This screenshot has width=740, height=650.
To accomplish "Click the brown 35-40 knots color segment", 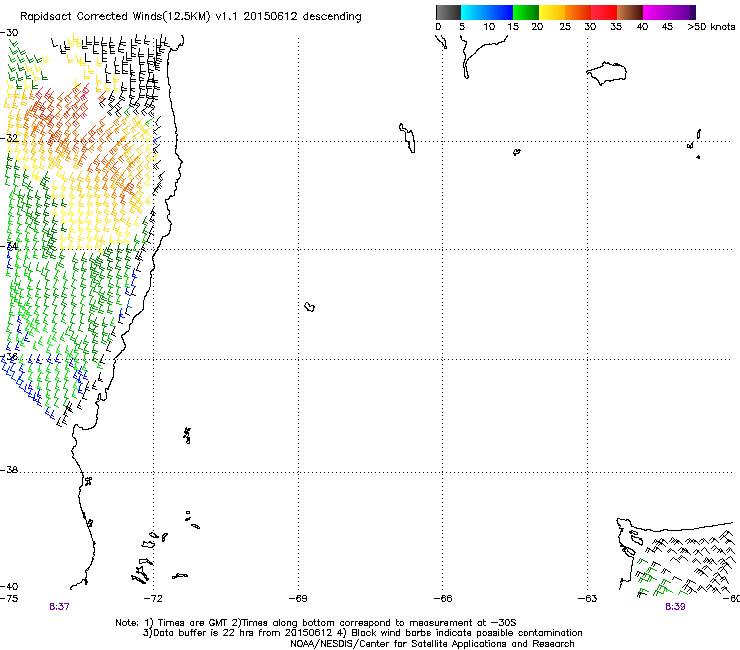I will point(630,12).
